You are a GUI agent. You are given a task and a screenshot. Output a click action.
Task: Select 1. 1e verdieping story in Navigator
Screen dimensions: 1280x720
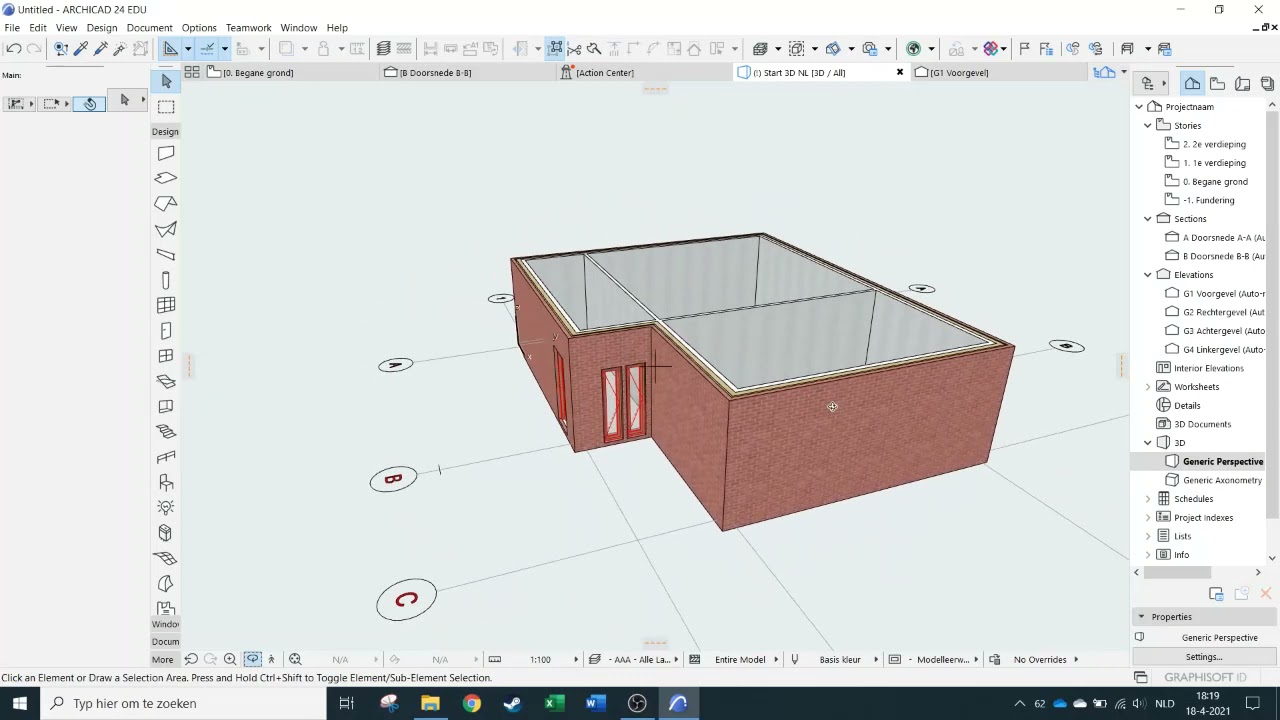pyautogui.click(x=1214, y=163)
